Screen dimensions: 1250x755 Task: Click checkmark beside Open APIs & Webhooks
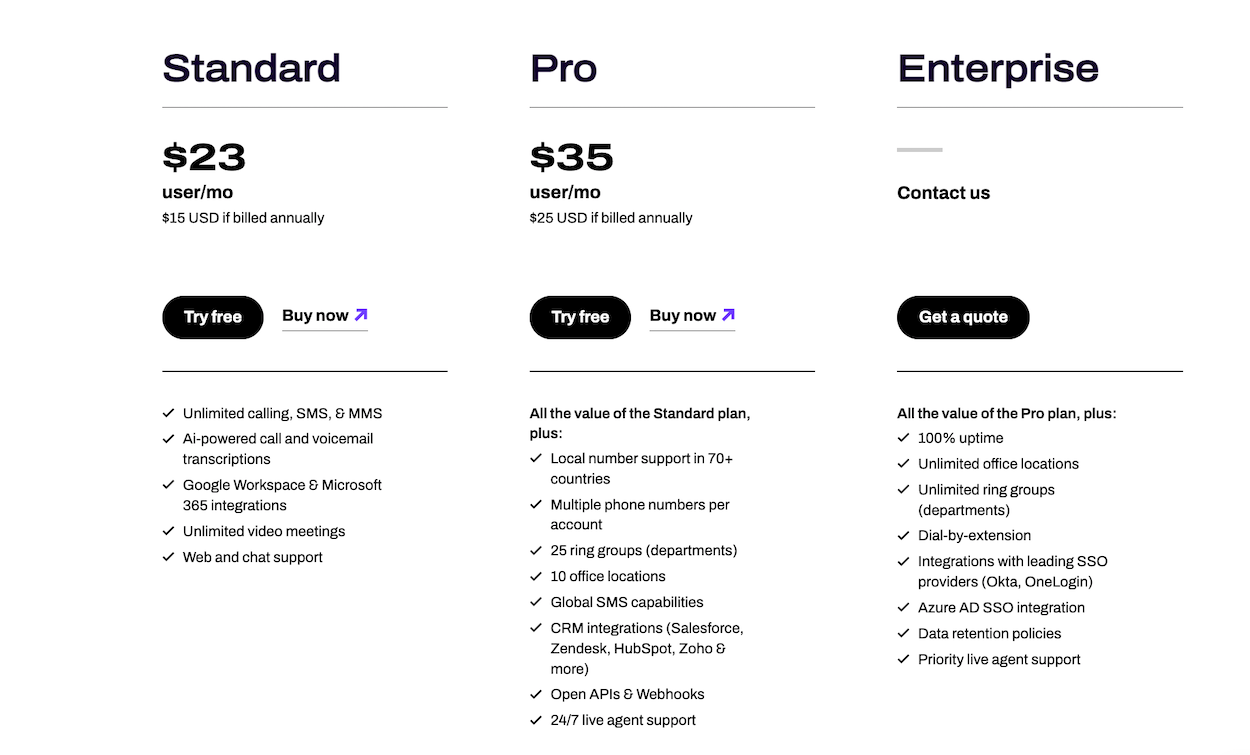pyautogui.click(x=536, y=694)
